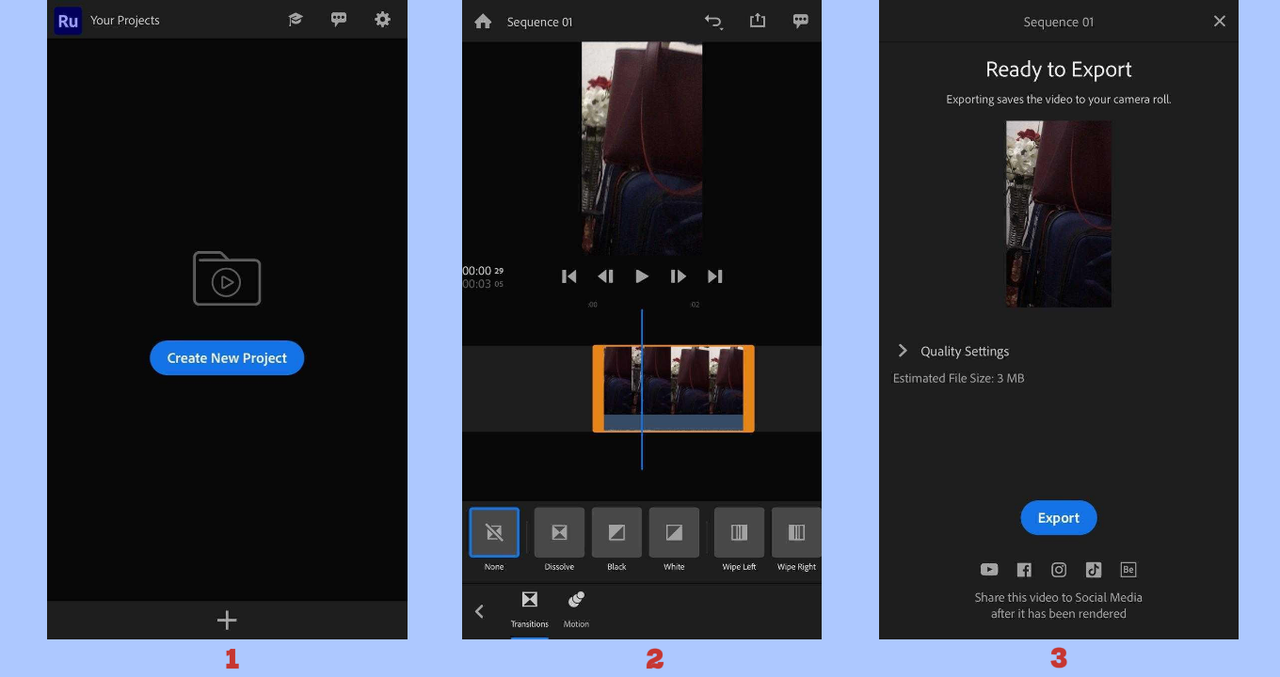1280x677 pixels.
Task: Choose the Black transition
Action: (x=616, y=533)
